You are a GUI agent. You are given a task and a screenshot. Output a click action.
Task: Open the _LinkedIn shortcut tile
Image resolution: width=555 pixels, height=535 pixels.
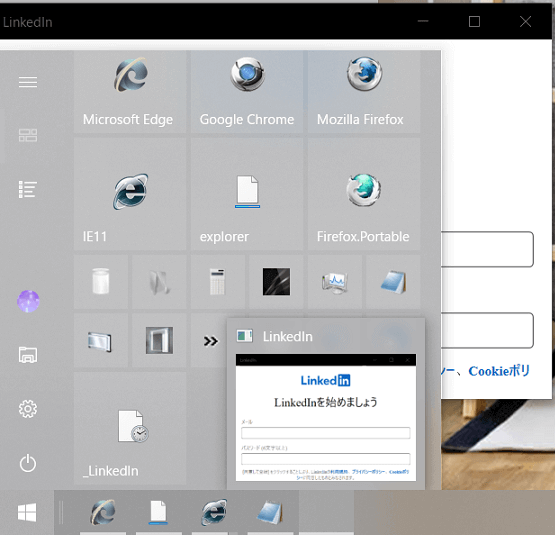point(130,428)
